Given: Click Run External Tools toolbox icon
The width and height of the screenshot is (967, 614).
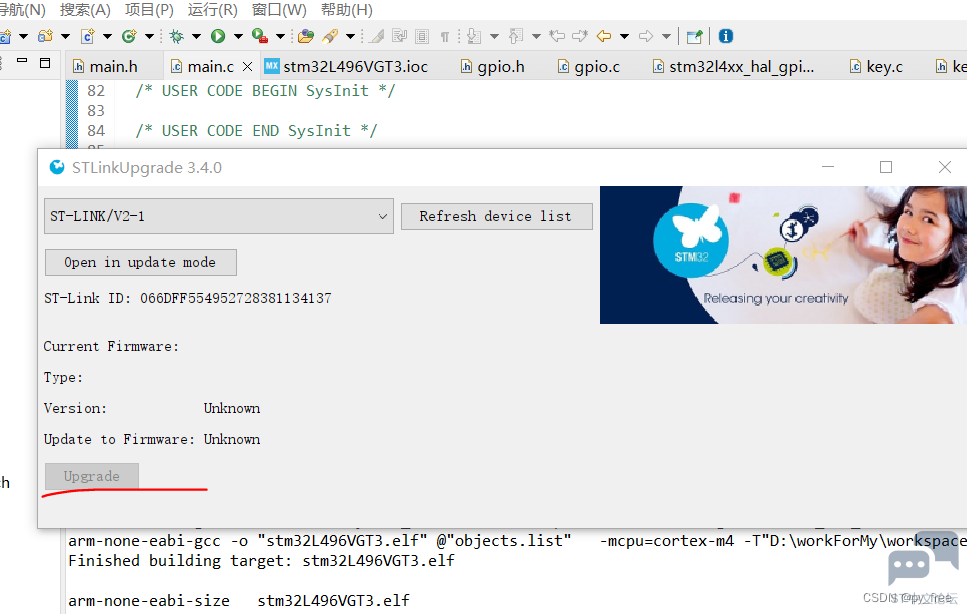Looking at the screenshot, I should coord(260,36).
